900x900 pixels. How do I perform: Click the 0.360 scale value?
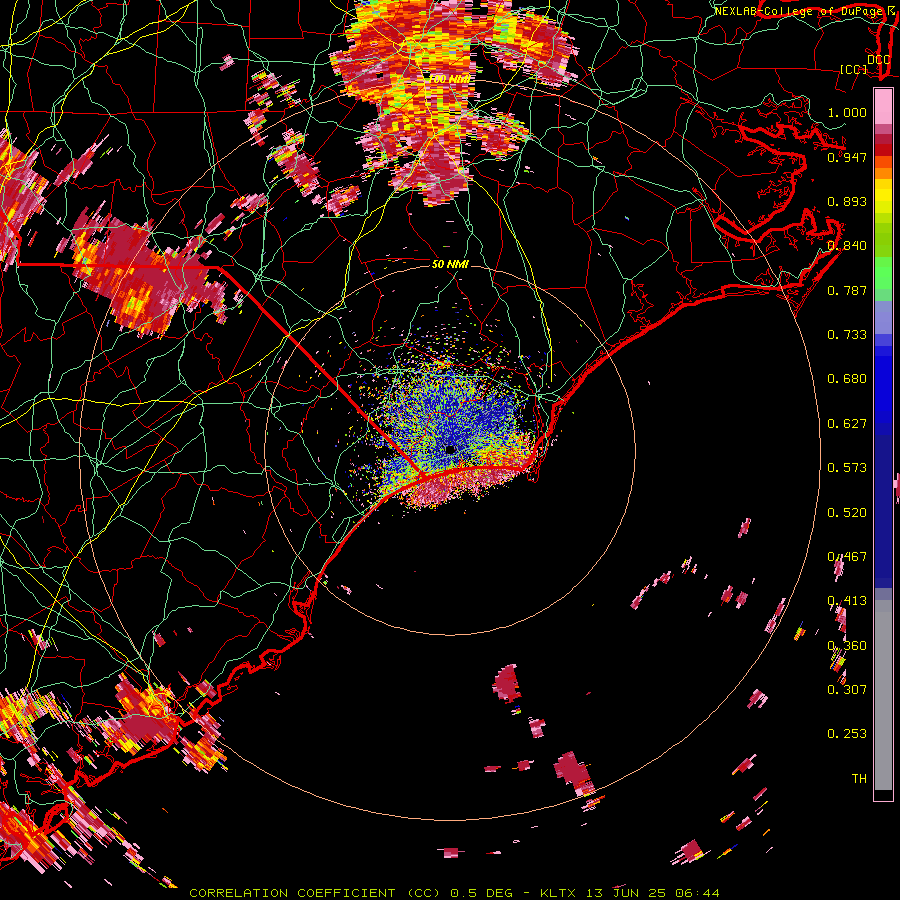pos(847,646)
